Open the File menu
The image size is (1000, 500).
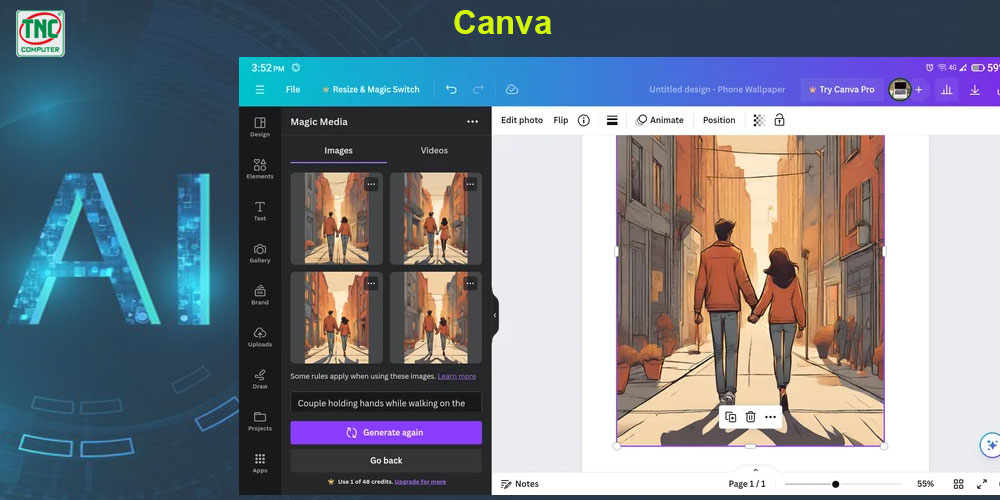coord(293,90)
